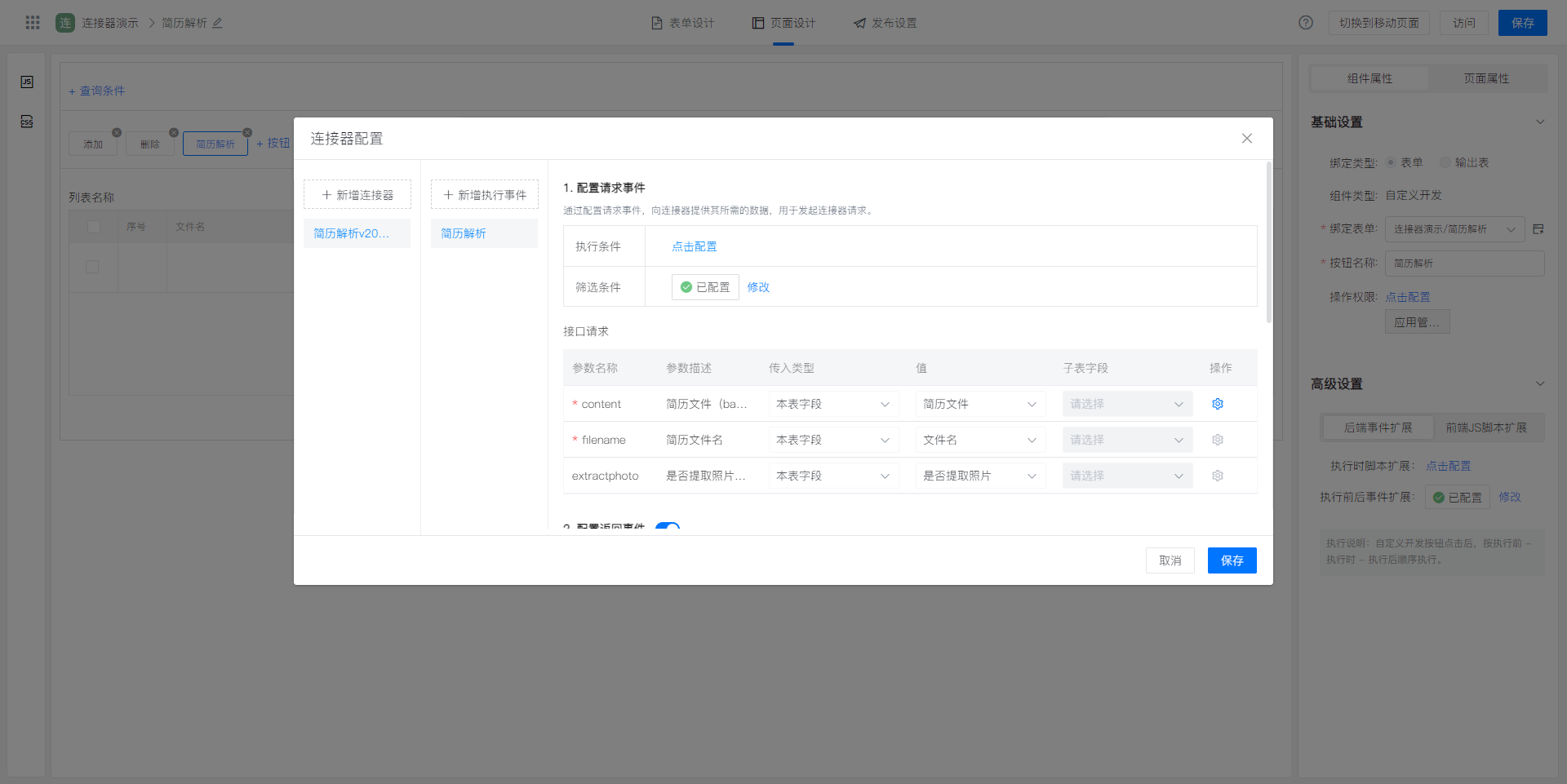Click 点击配置 link for 操作权限
1567x784 pixels.
pos(1408,297)
